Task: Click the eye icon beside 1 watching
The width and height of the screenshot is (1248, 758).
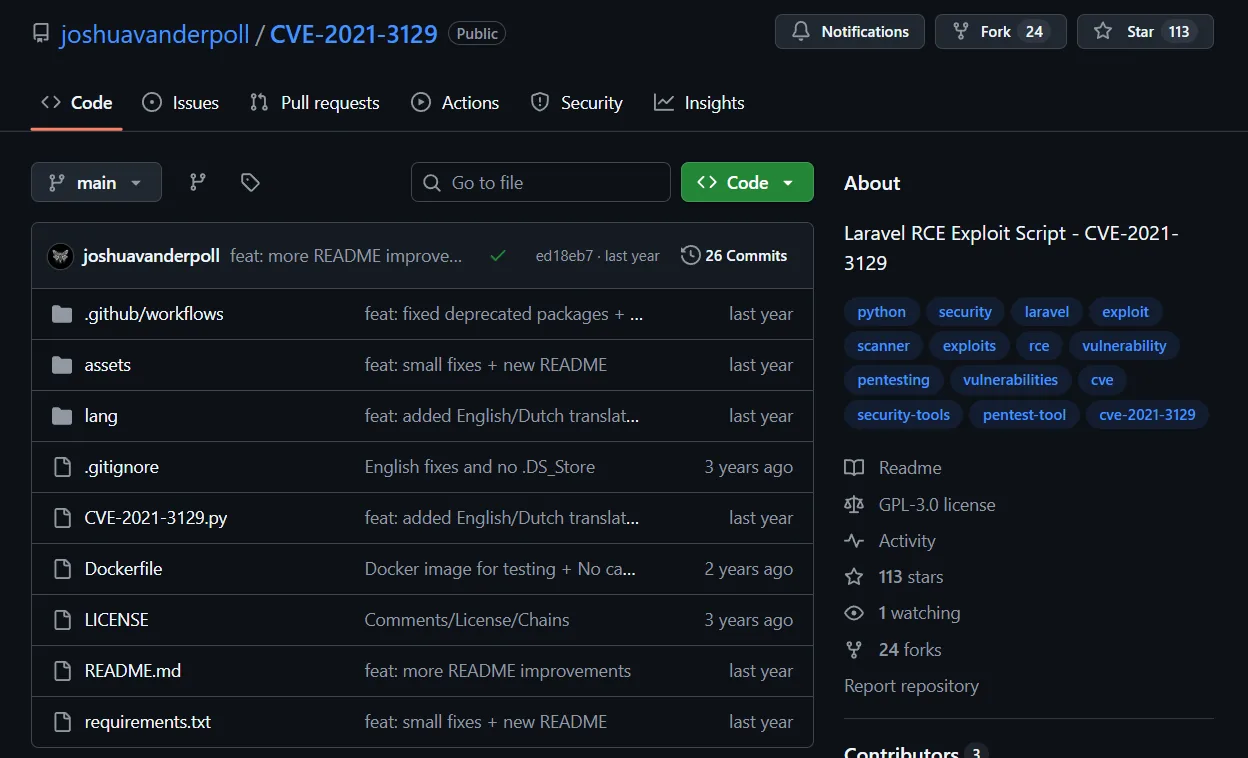Action: click(x=854, y=613)
